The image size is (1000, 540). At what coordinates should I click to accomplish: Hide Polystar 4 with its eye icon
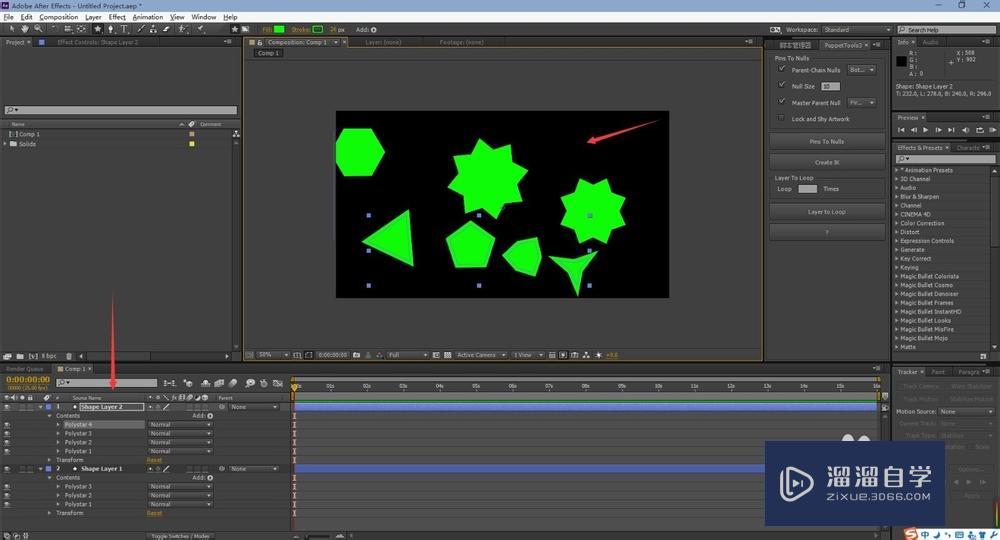(7, 425)
